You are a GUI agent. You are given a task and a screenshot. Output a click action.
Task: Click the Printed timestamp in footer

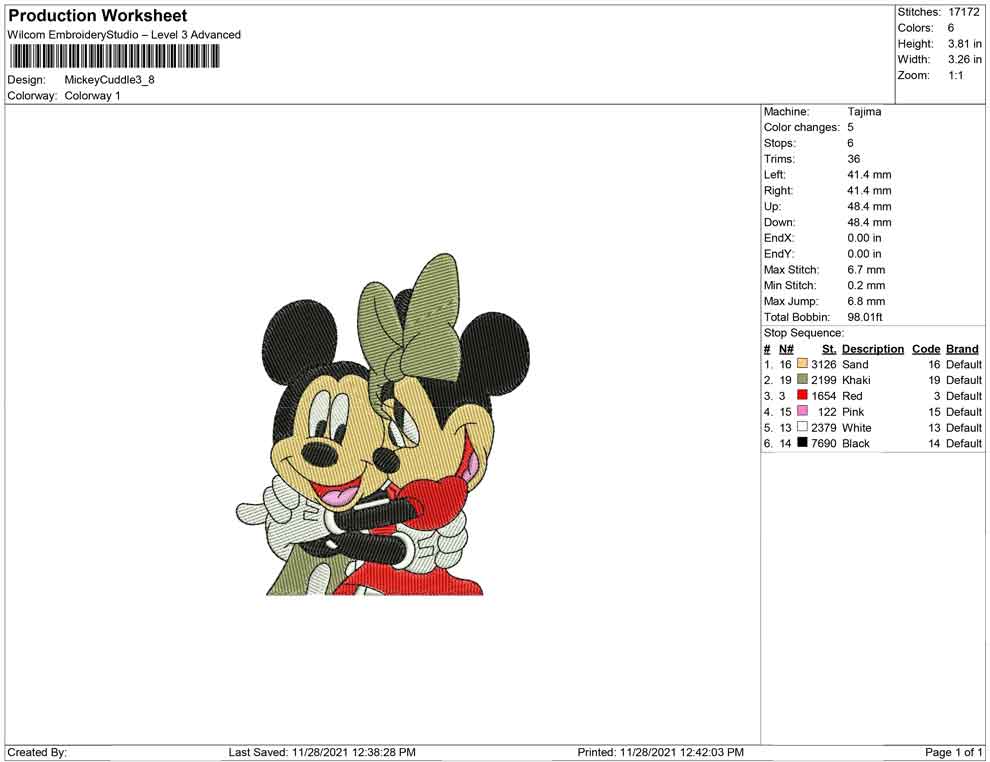pyautogui.click(x=660, y=752)
